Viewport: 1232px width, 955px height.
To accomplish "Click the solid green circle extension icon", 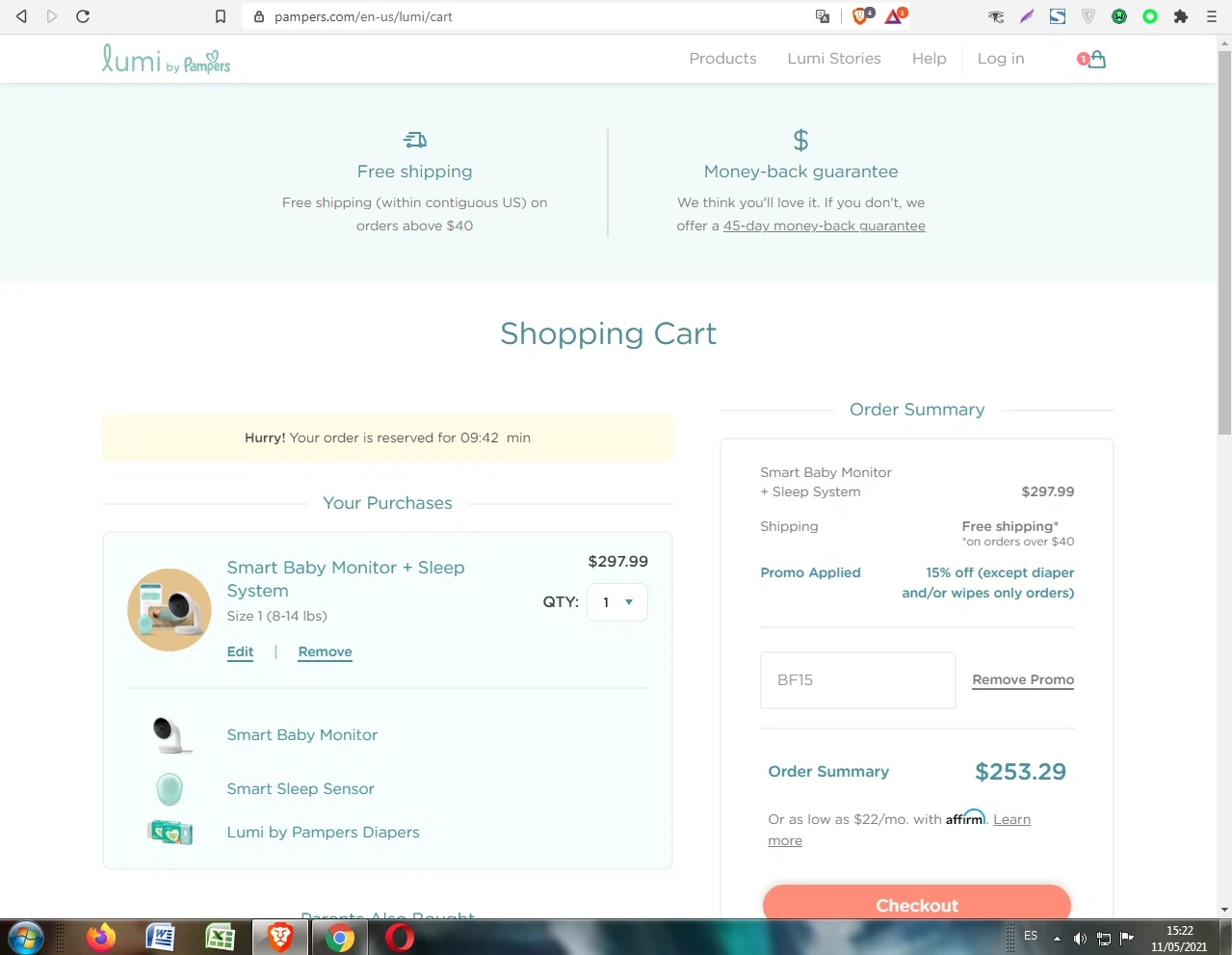I will [x=1150, y=16].
